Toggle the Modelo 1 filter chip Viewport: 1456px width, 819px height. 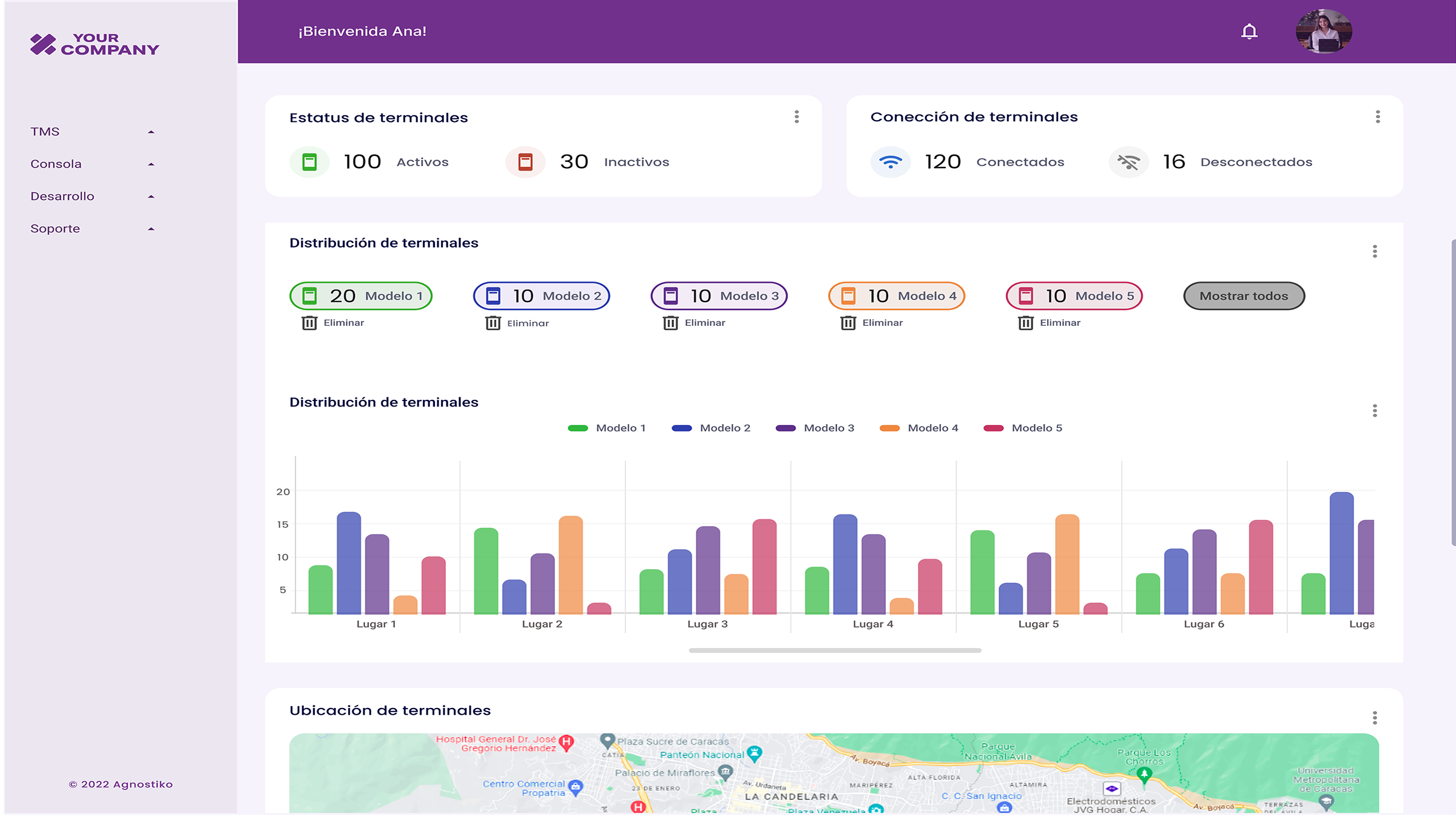coord(361,296)
